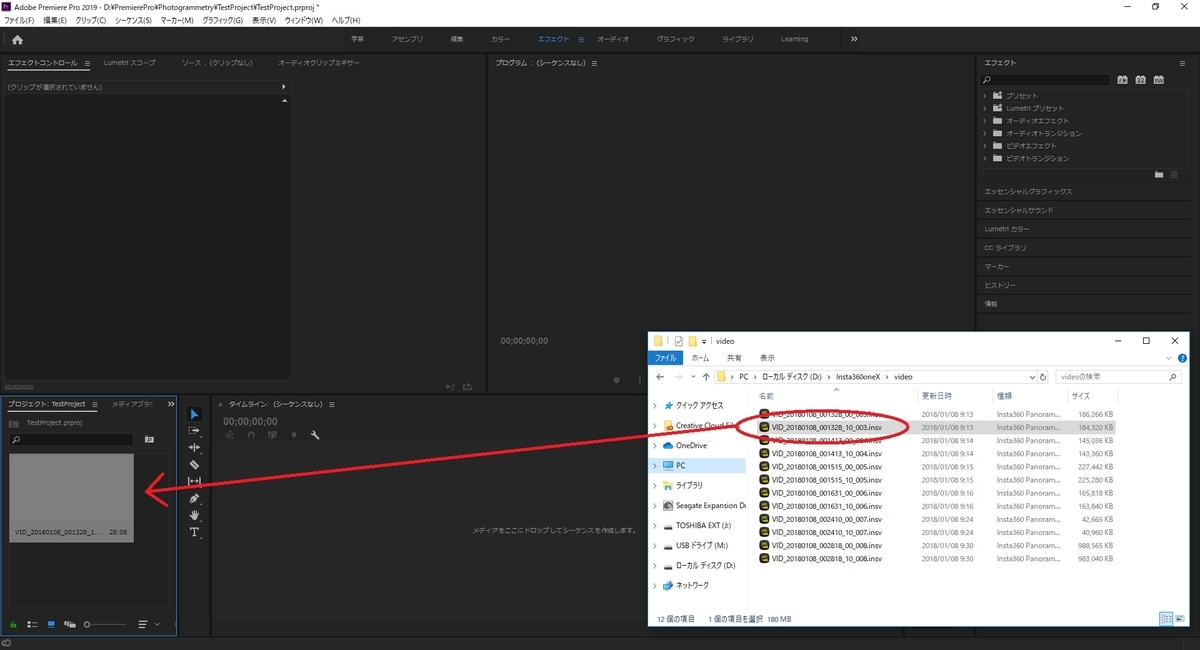The height and width of the screenshot is (650, 1200).
Task: Expand ビデオエフェクト folder
Action: [985, 146]
